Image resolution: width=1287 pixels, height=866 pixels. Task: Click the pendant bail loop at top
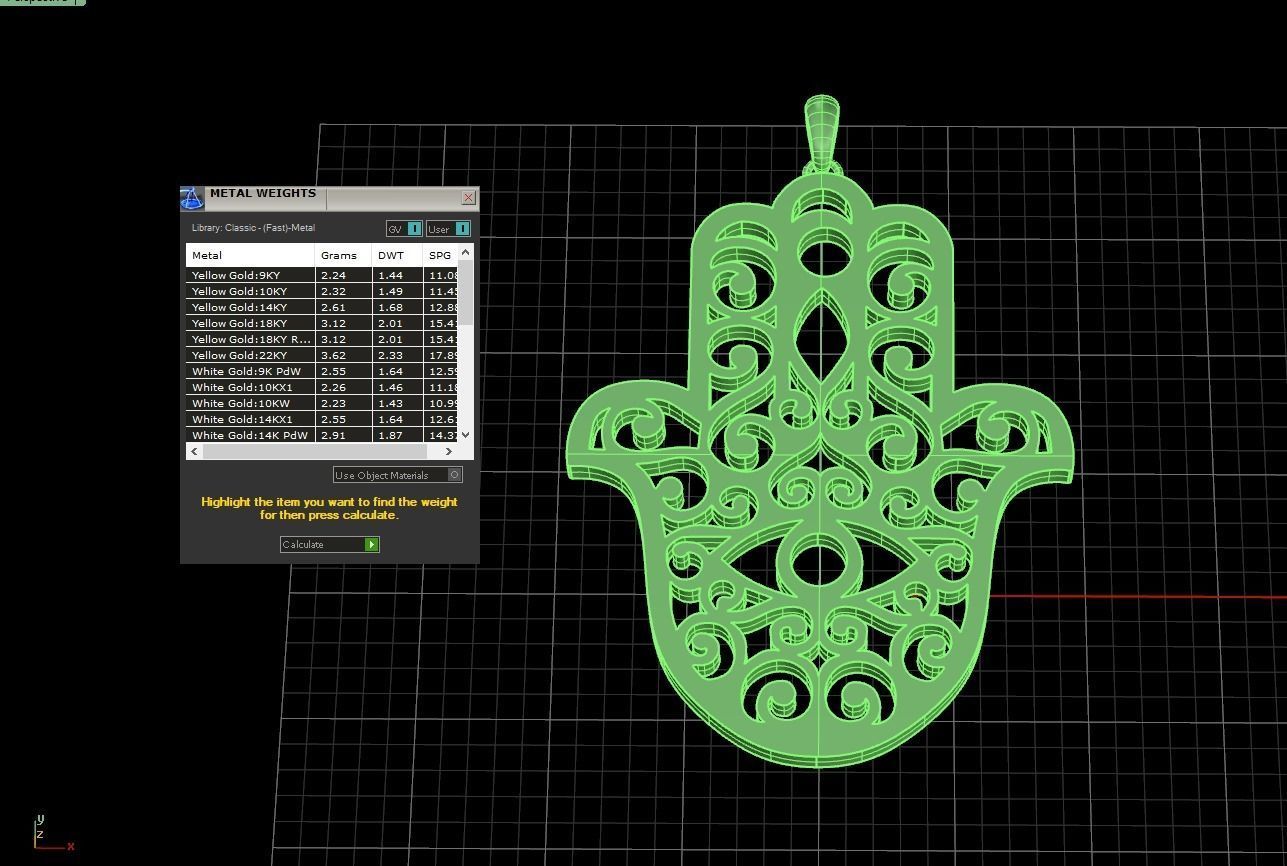coord(822,135)
